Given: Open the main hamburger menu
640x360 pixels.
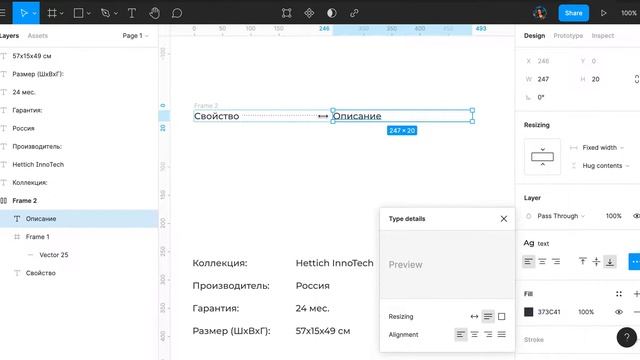Looking at the screenshot, I should coord(2,13).
